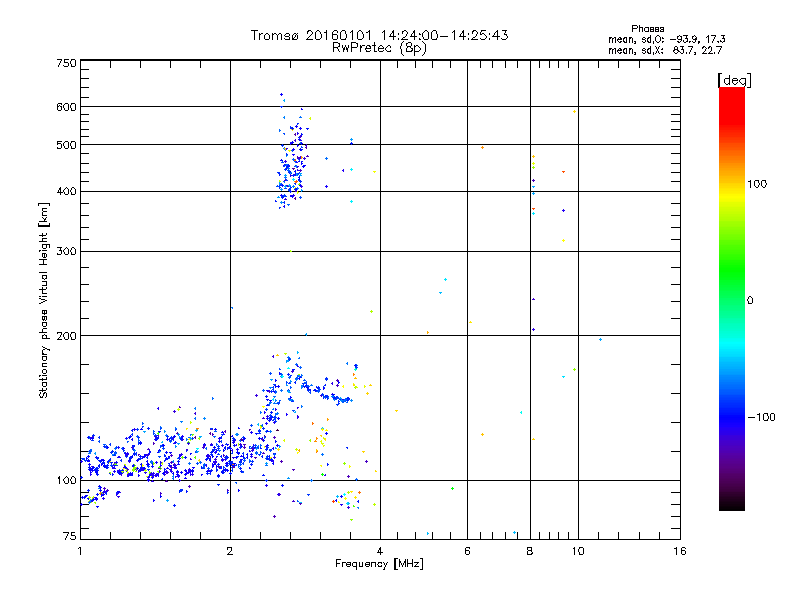Click the x-axis tick label '8'
Viewport: 800px width, 600px height.
[x=530, y=551]
